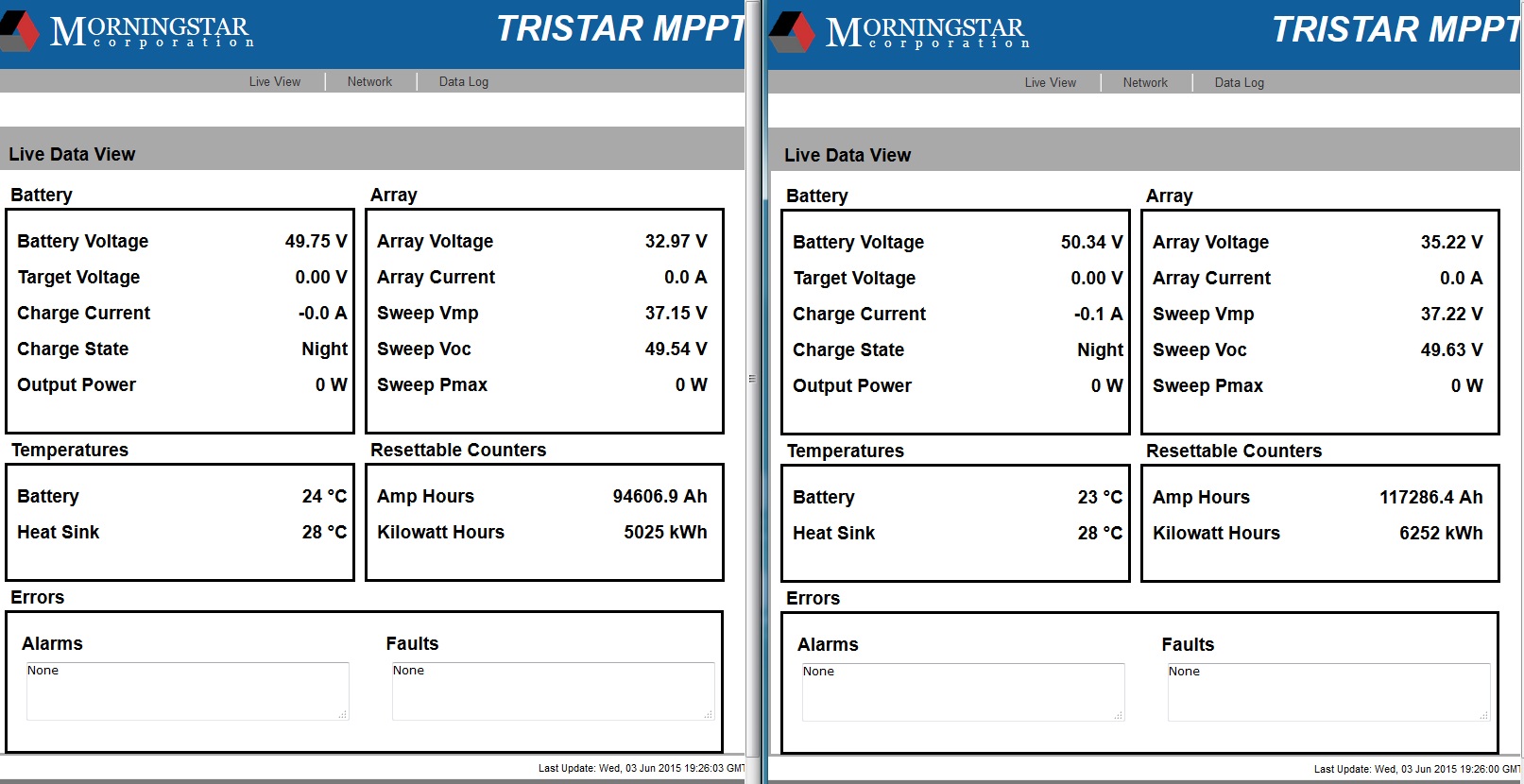Open Data Log tab in right window
Image resolution: width=1524 pixels, height=784 pixels.
coord(1240,83)
